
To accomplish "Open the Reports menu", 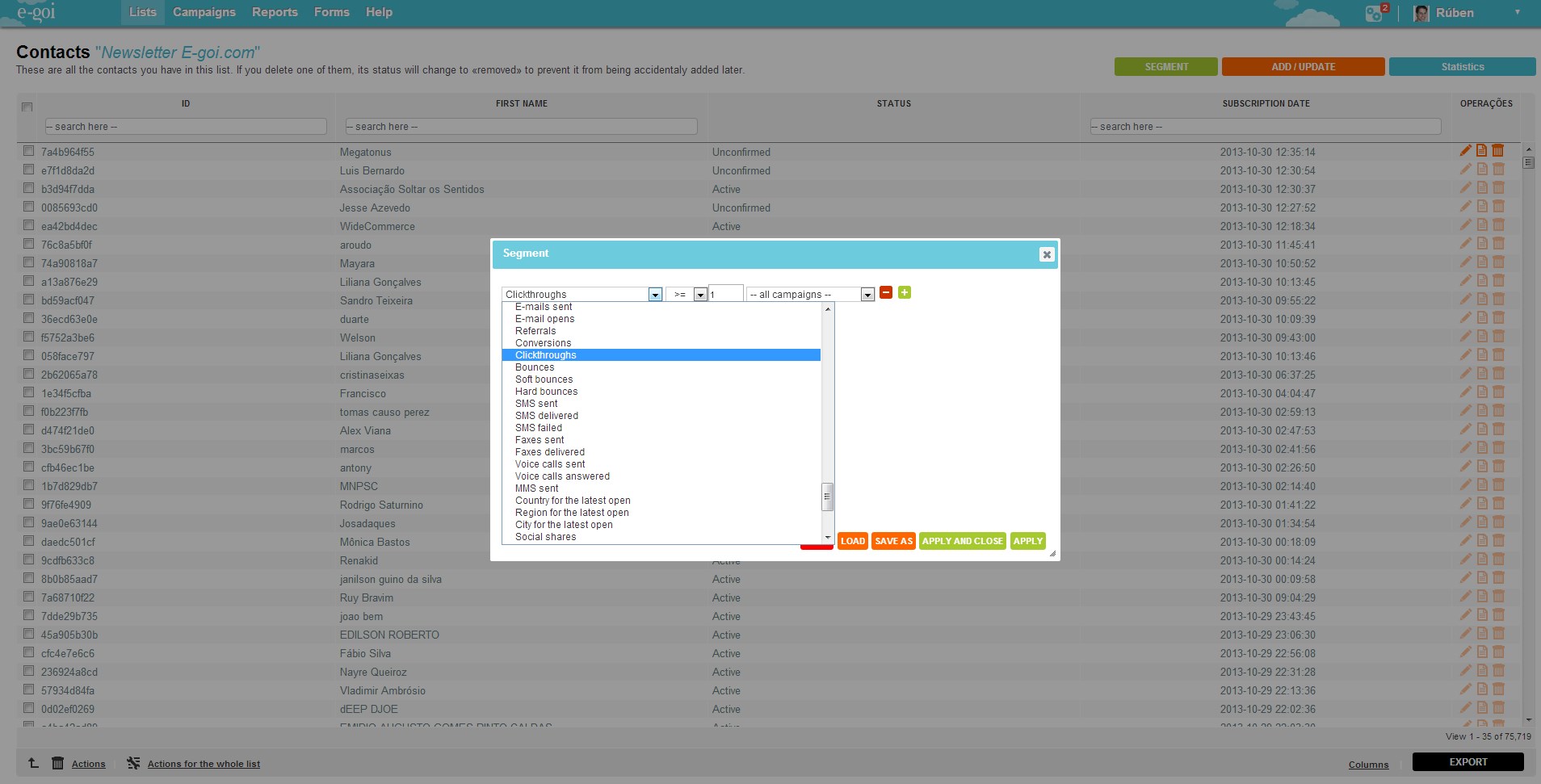I will 275,12.
